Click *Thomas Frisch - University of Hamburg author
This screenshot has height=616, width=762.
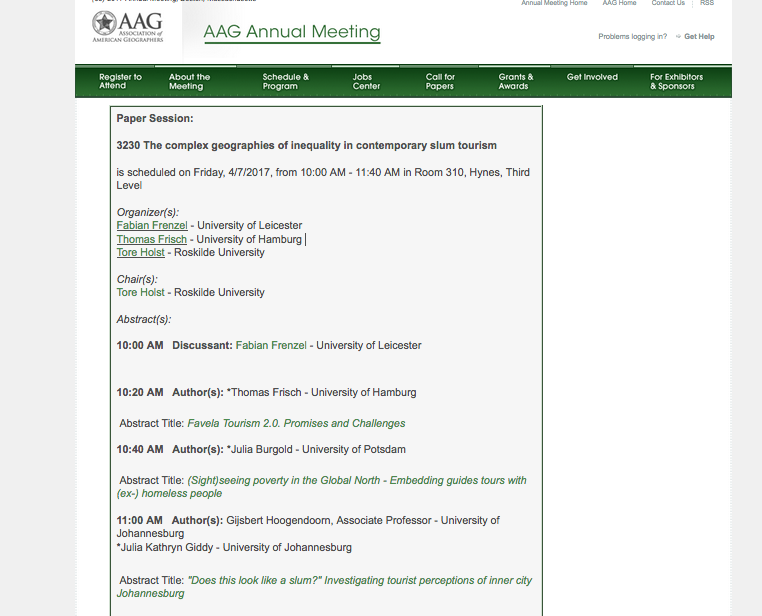(322, 393)
